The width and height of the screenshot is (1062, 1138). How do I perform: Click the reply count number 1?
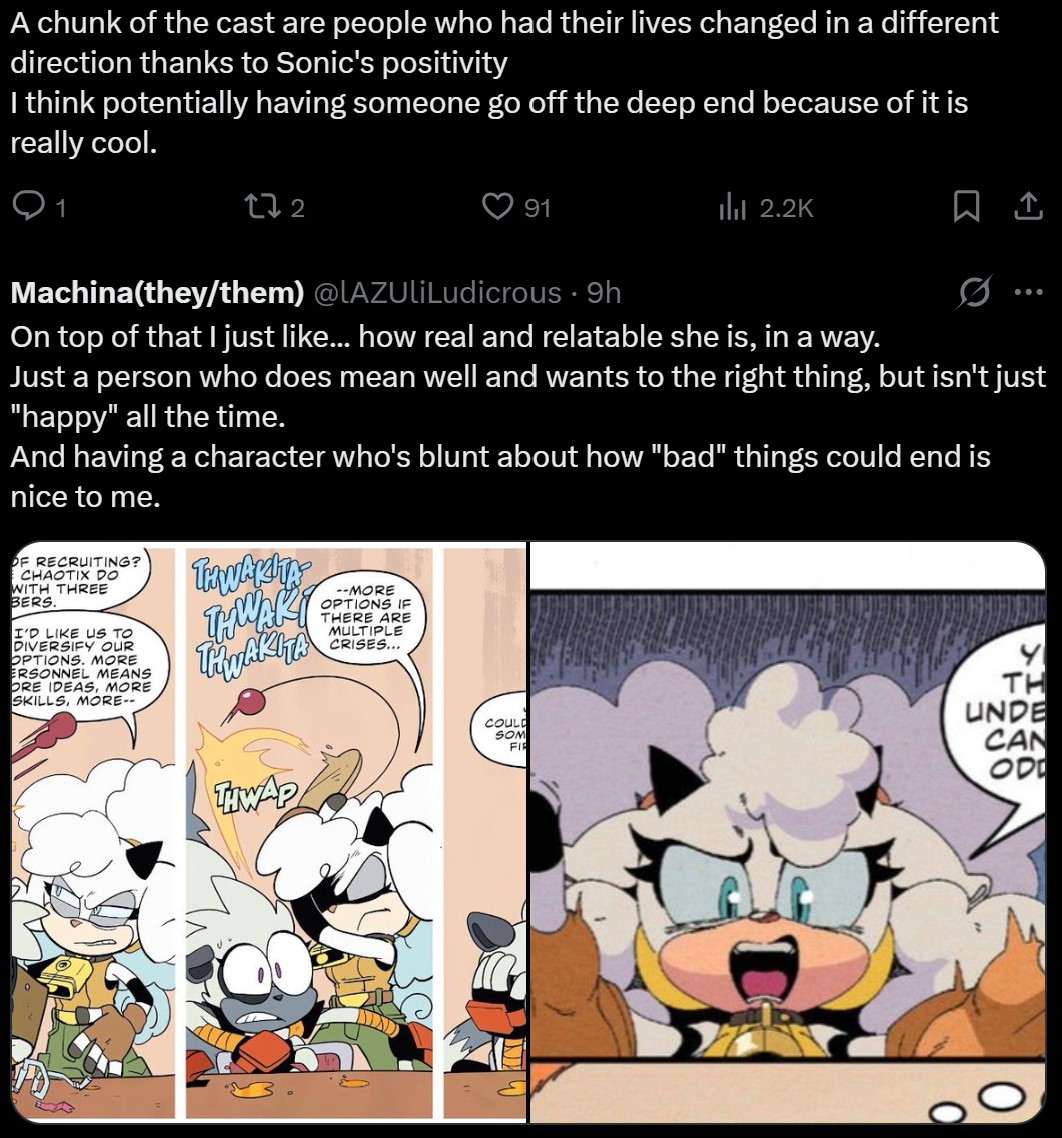click(x=61, y=209)
